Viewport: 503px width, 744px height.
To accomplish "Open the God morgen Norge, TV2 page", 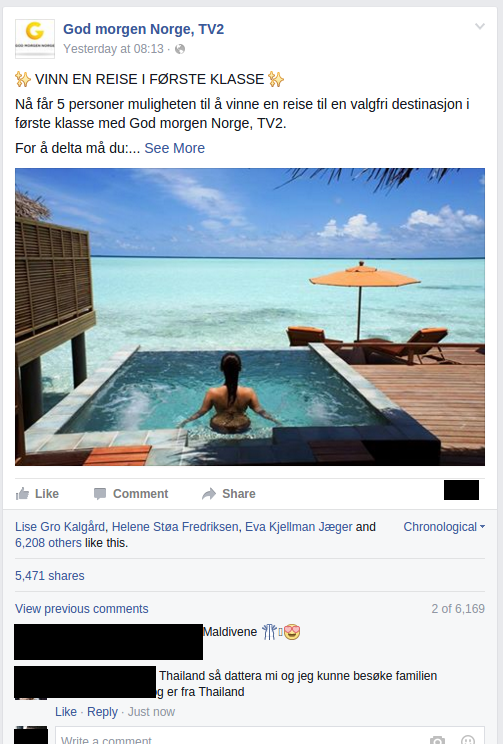I will [143, 29].
